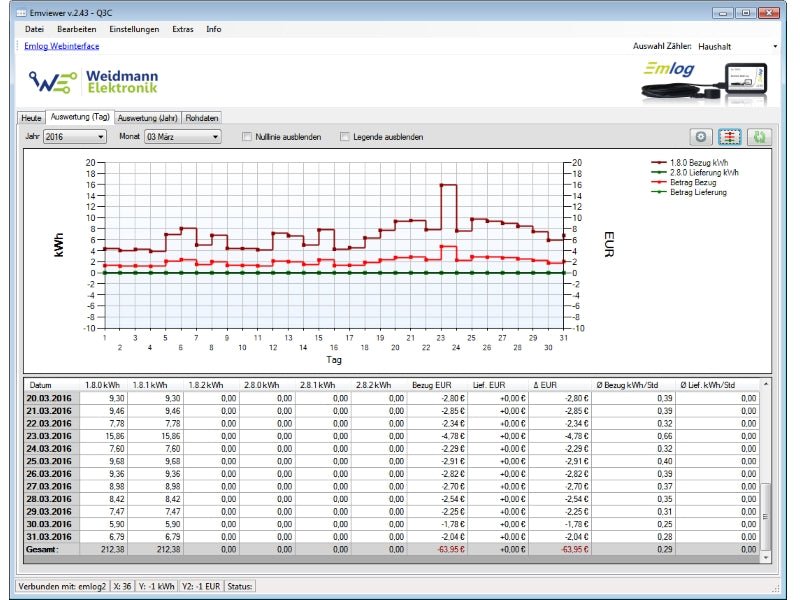Screen dimensions: 800x600
Task: Open the settings gear in the toolbar
Action: (x=702, y=136)
